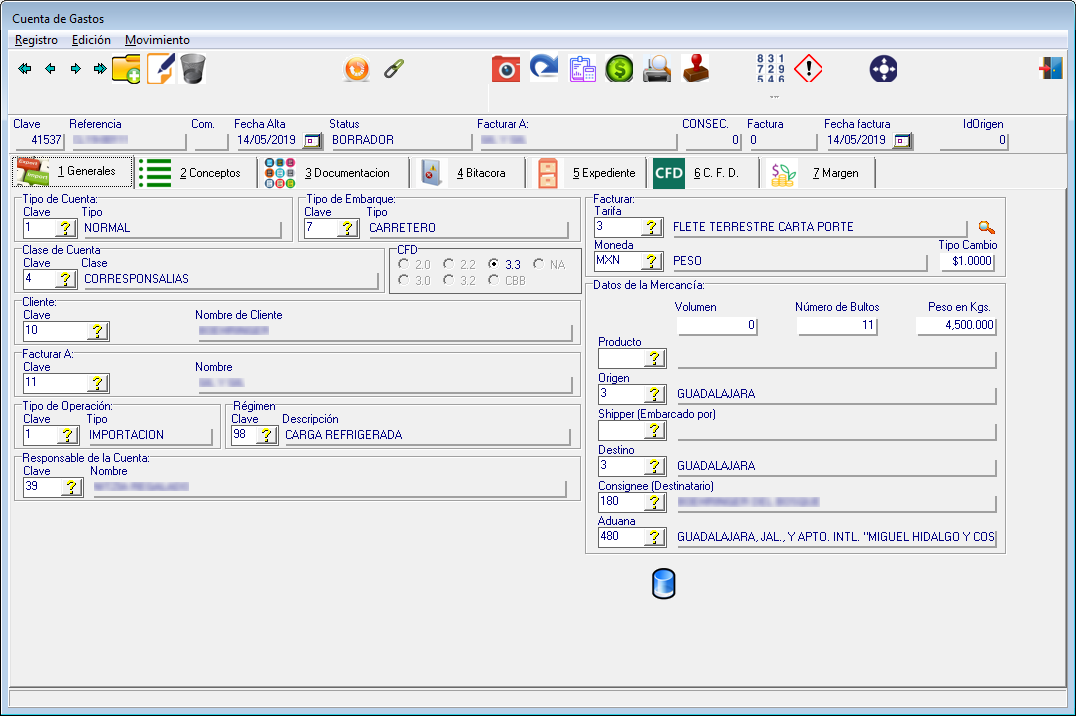Select CFD version 2.0 radio
The width and height of the screenshot is (1076, 716).
[404, 264]
